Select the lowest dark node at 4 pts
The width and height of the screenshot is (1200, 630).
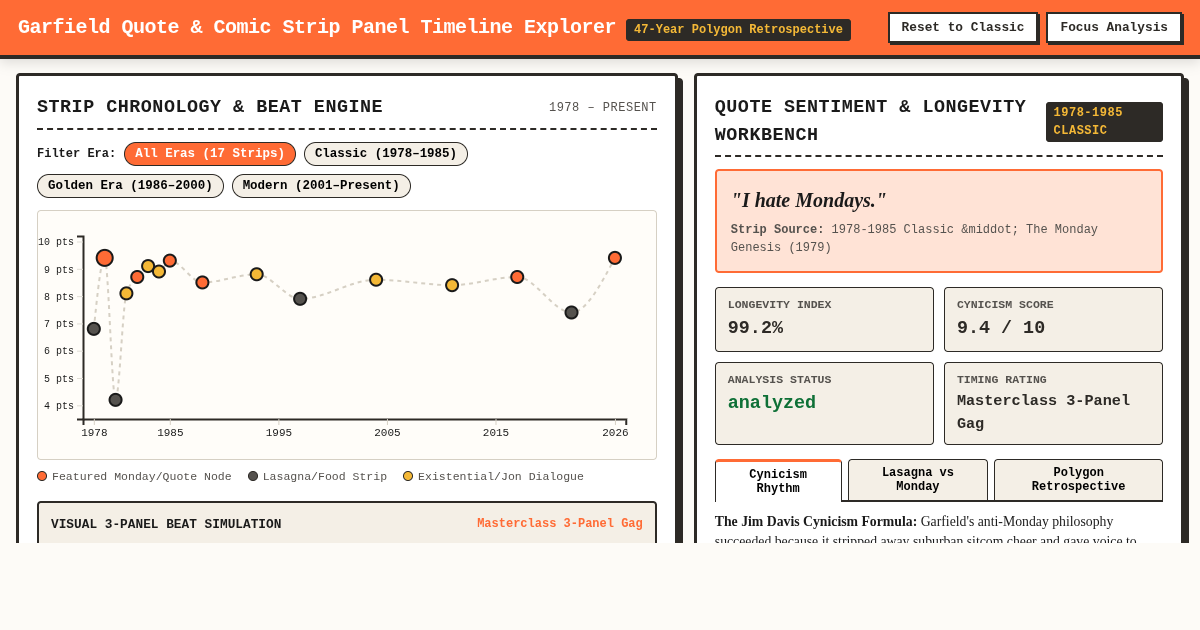click(116, 400)
